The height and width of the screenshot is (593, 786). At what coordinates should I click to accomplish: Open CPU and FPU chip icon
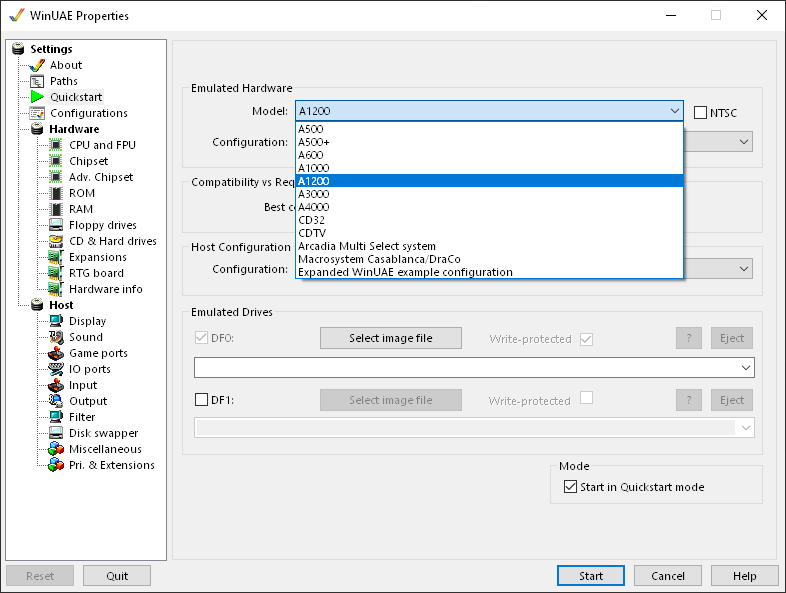point(56,145)
